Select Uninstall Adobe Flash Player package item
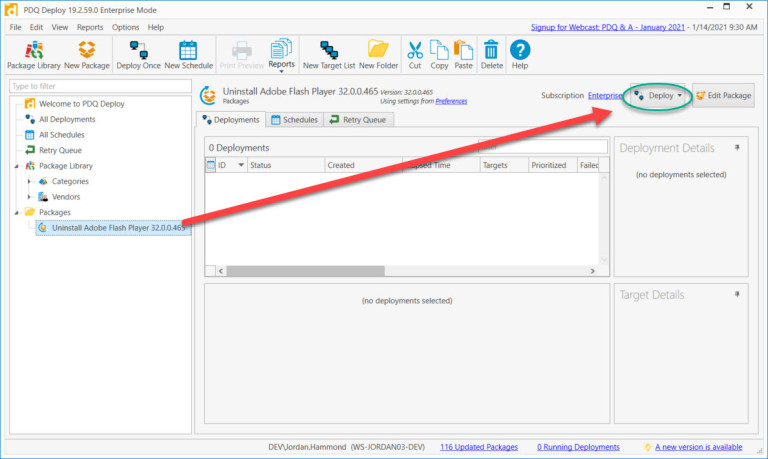768x459 pixels. tap(113, 228)
